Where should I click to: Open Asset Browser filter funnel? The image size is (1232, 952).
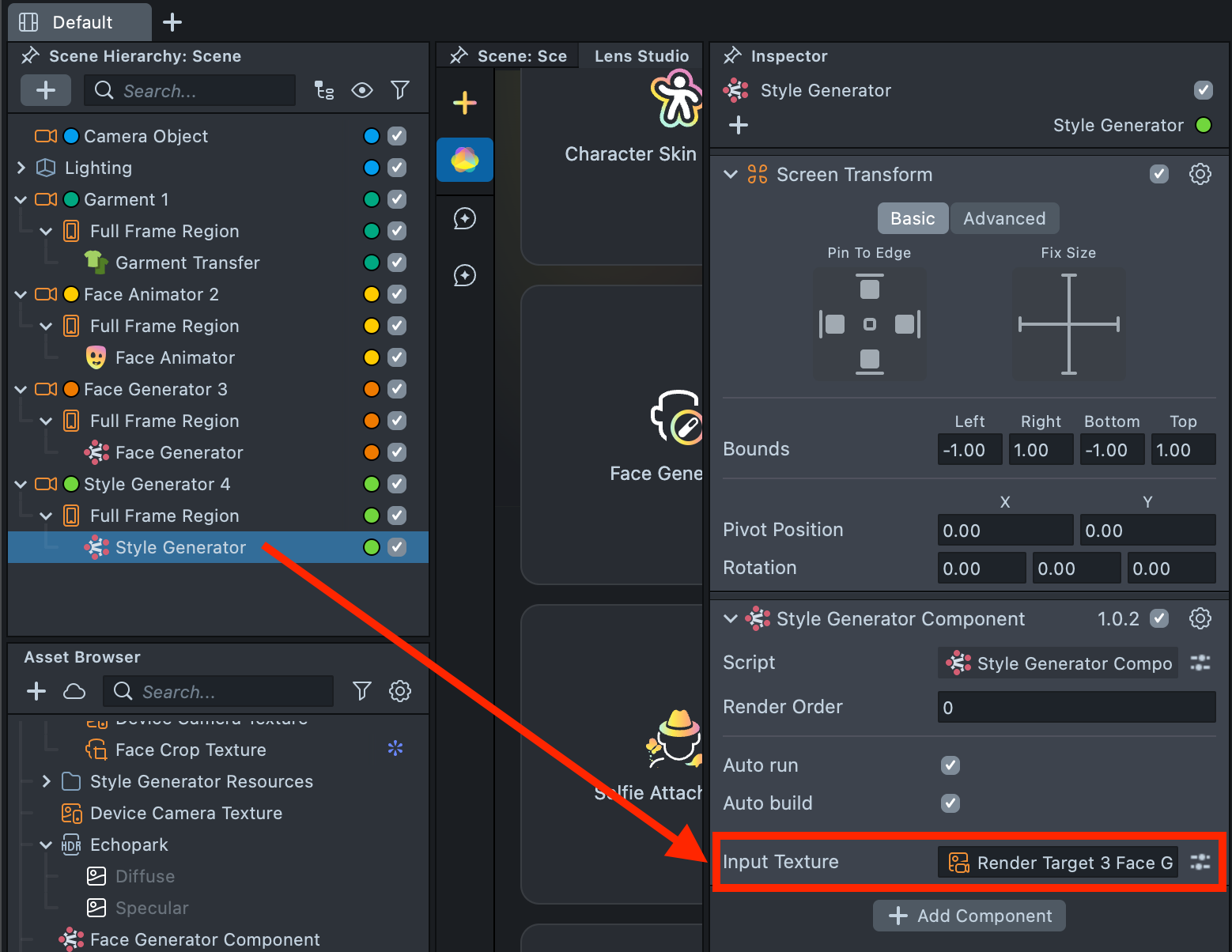coord(362,691)
